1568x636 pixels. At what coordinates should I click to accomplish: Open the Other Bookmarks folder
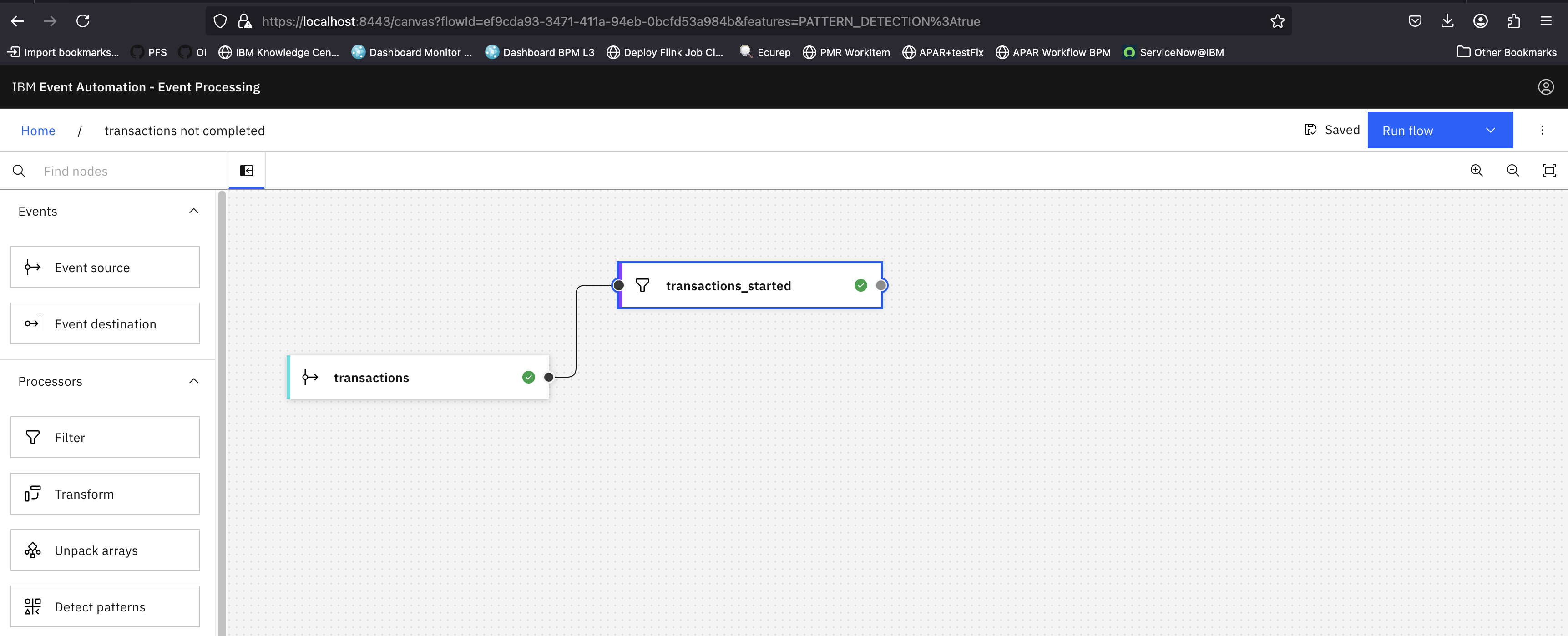pyautogui.click(x=1507, y=52)
